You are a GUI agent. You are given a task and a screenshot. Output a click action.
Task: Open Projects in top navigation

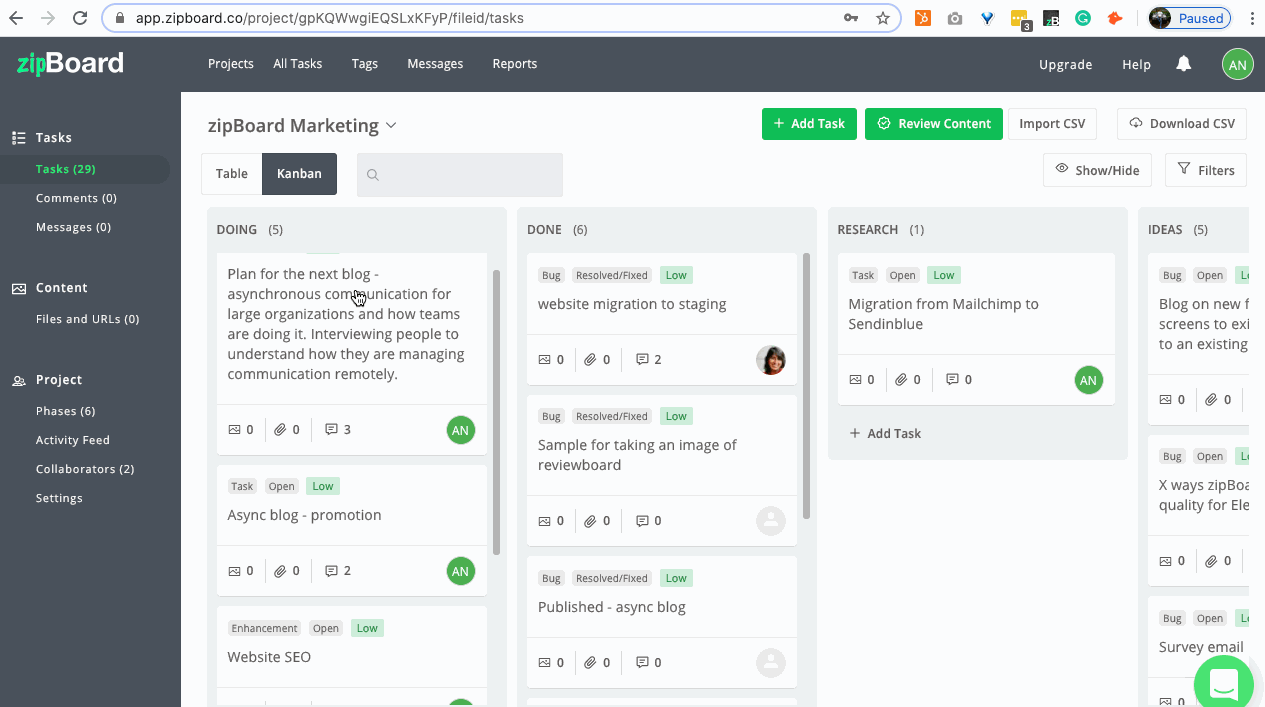pyautogui.click(x=231, y=64)
